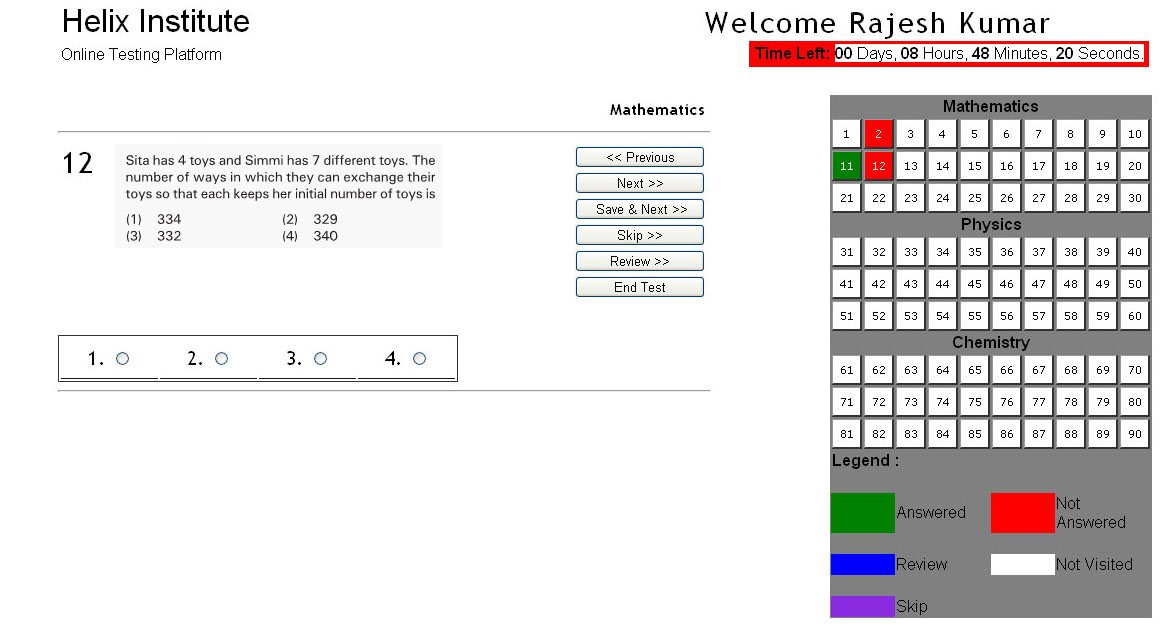
Task: Select current question 12 in palette
Action: point(878,166)
